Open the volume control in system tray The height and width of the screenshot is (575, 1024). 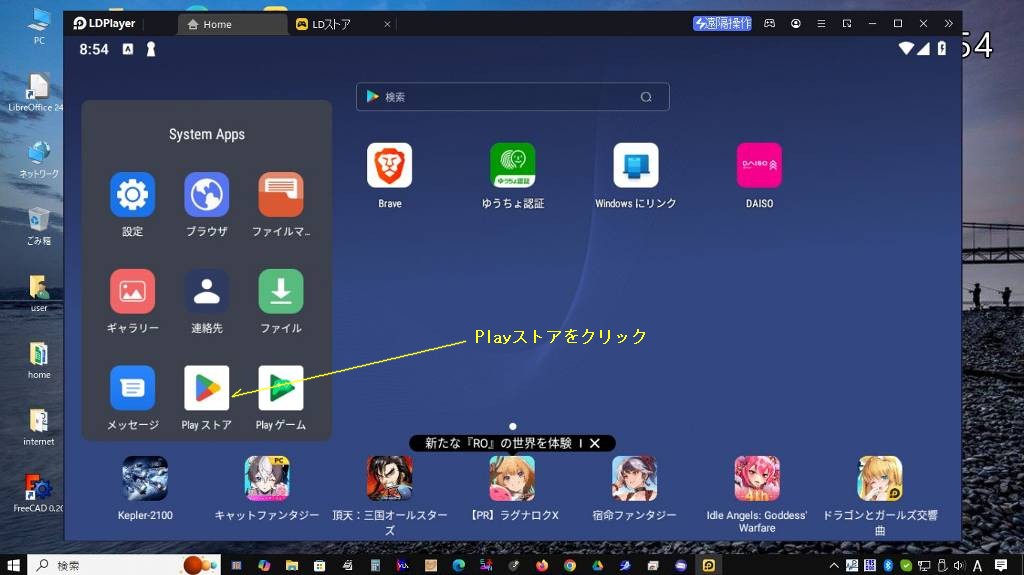pyautogui.click(x=959, y=566)
